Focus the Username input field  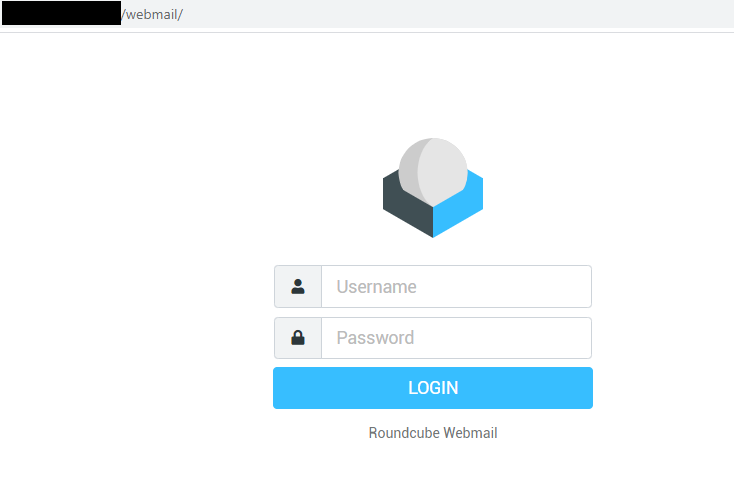(x=456, y=287)
